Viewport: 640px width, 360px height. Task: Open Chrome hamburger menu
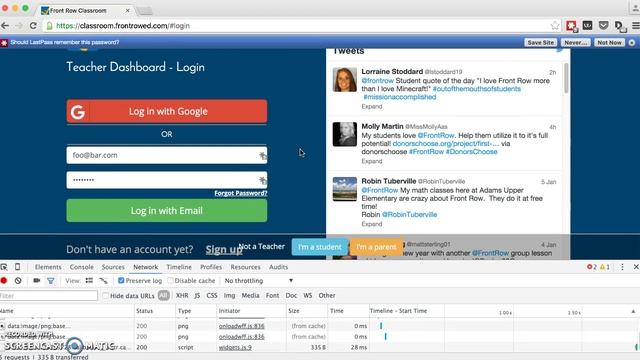click(x=636, y=26)
